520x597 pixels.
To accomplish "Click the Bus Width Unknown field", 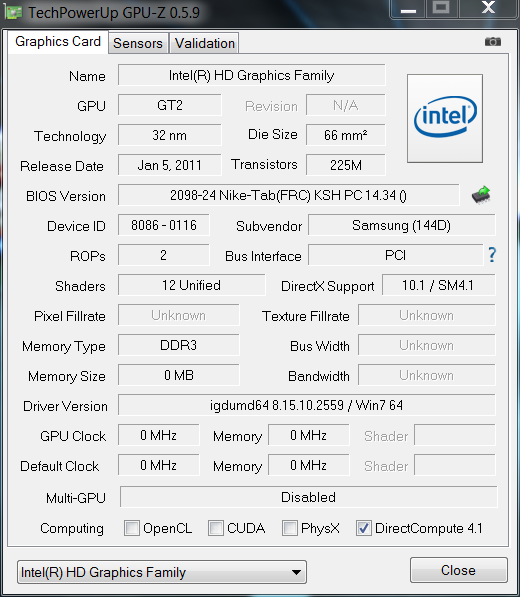I will [x=427, y=345].
